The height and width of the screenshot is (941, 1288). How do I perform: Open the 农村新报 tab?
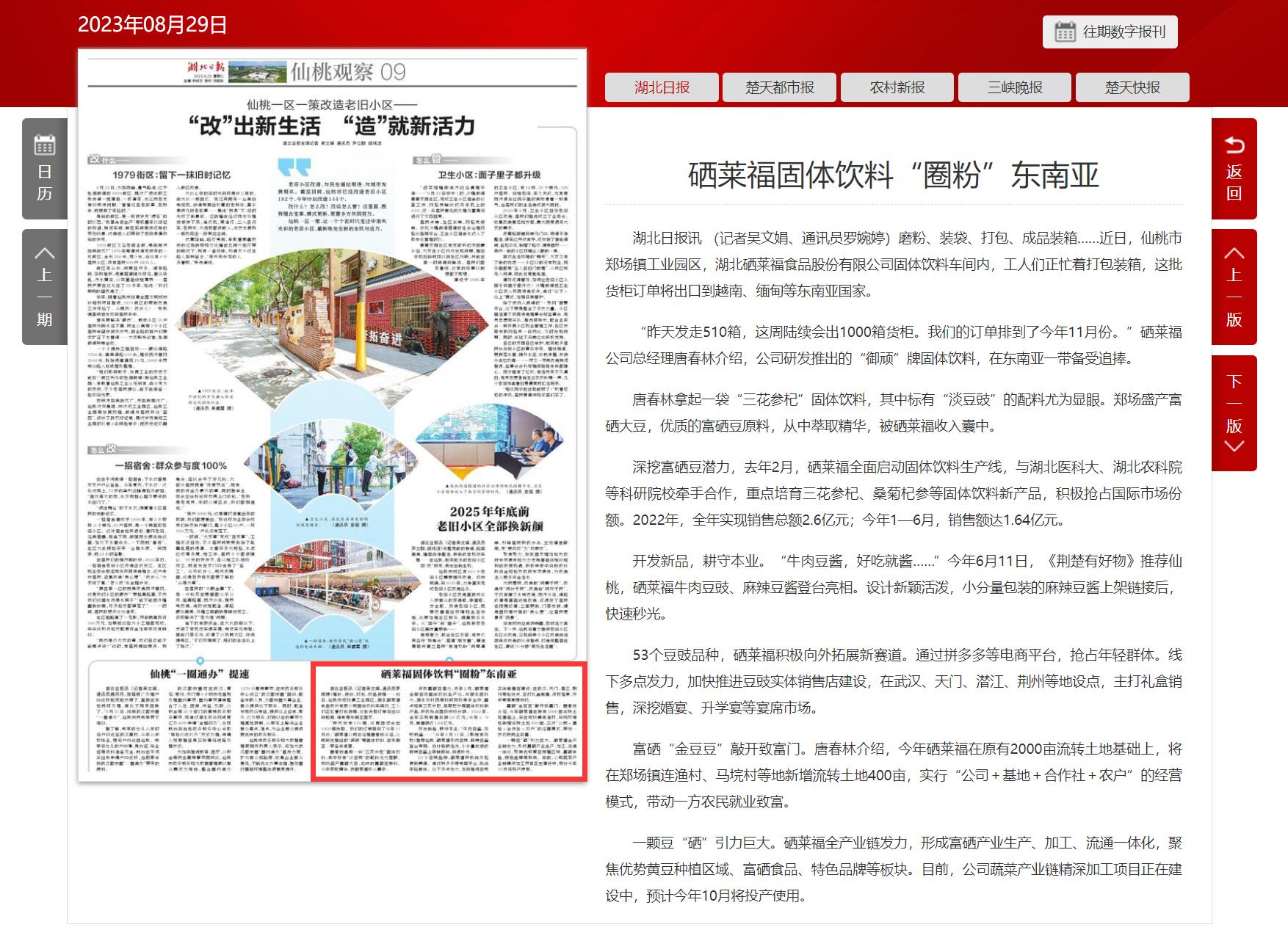897,87
